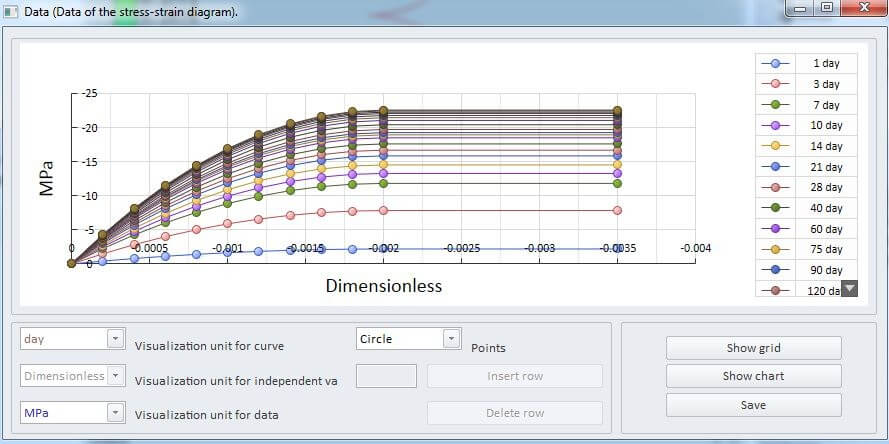Click the Save button

(x=753, y=405)
